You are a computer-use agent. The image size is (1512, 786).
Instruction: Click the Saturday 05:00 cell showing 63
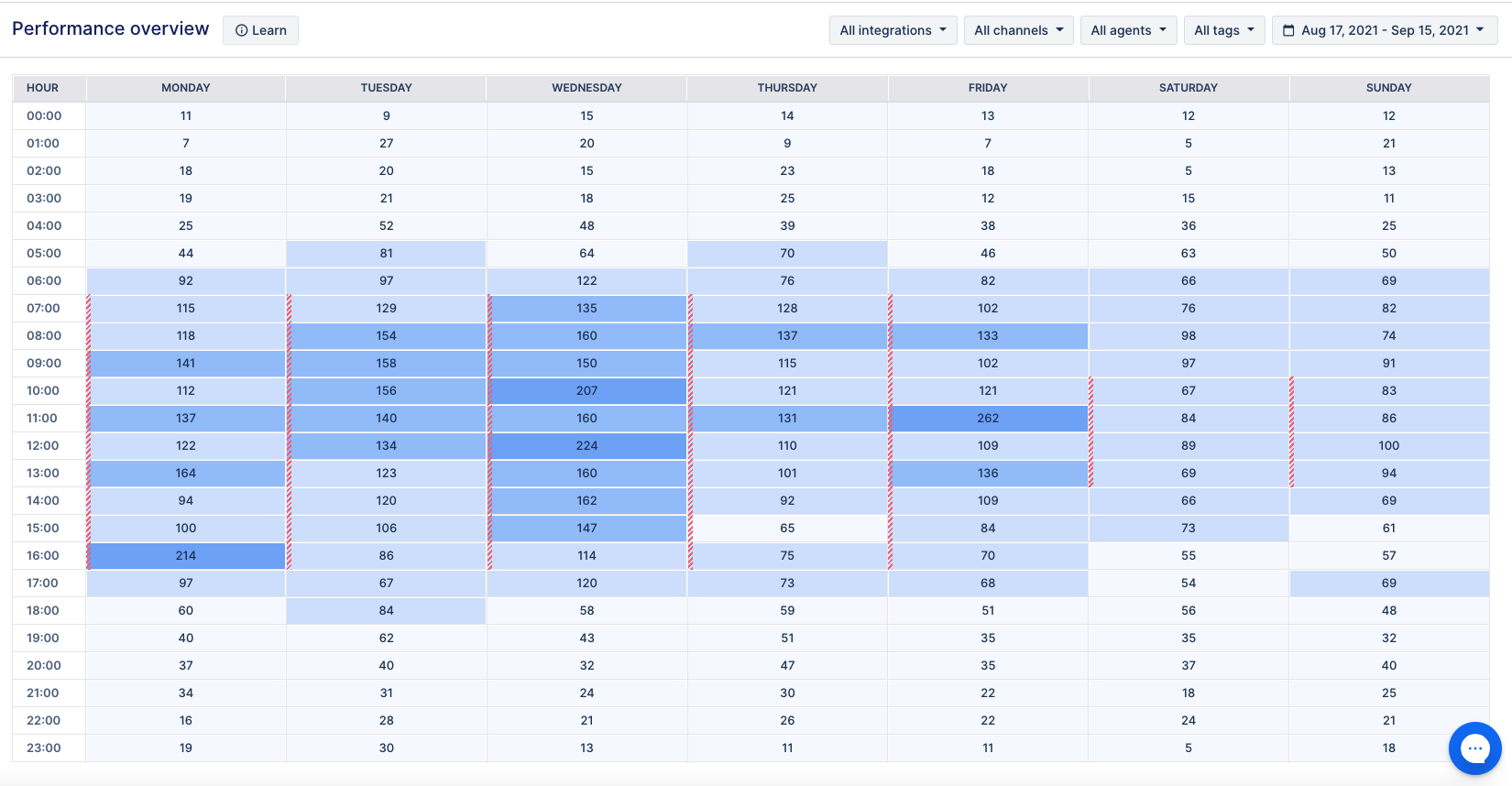tap(1189, 253)
